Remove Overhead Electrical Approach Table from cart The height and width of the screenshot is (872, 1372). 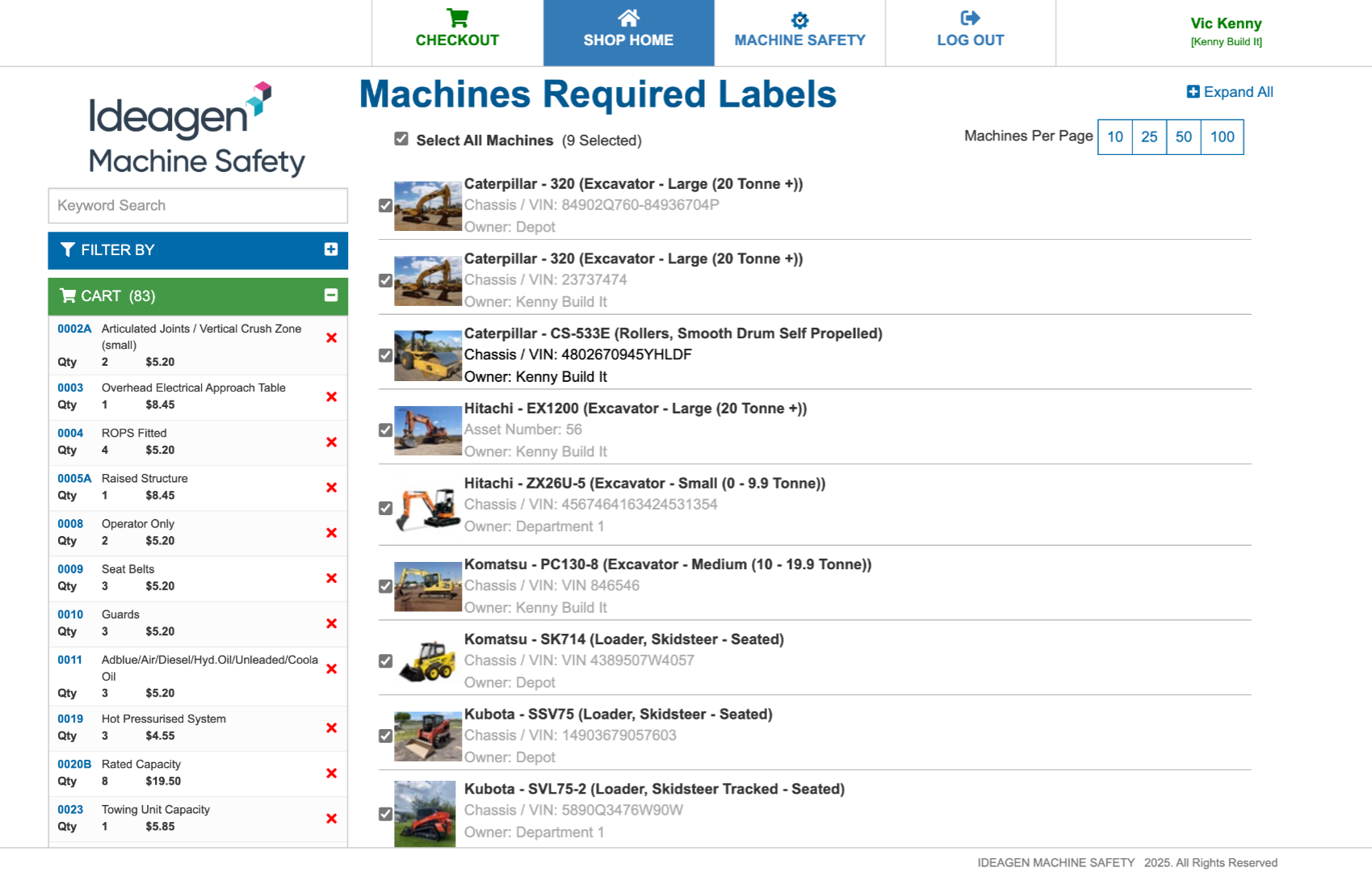coord(331,396)
